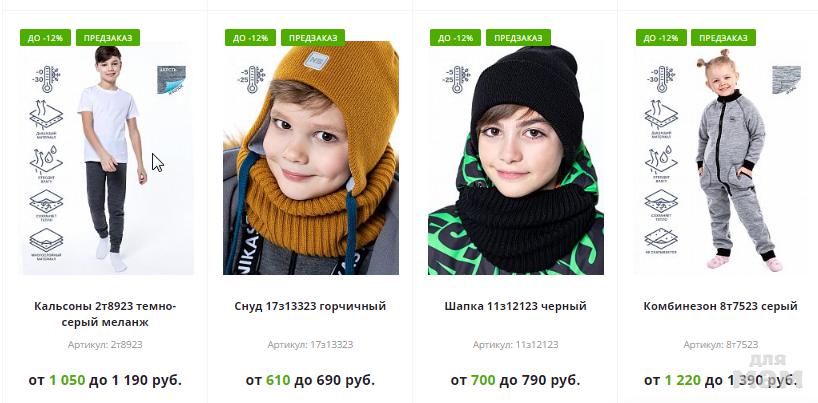This screenshot has height=403, width=818.
Task: Click the thermometer icon on the mustard snood image
Action: click(x=251, y=79)
